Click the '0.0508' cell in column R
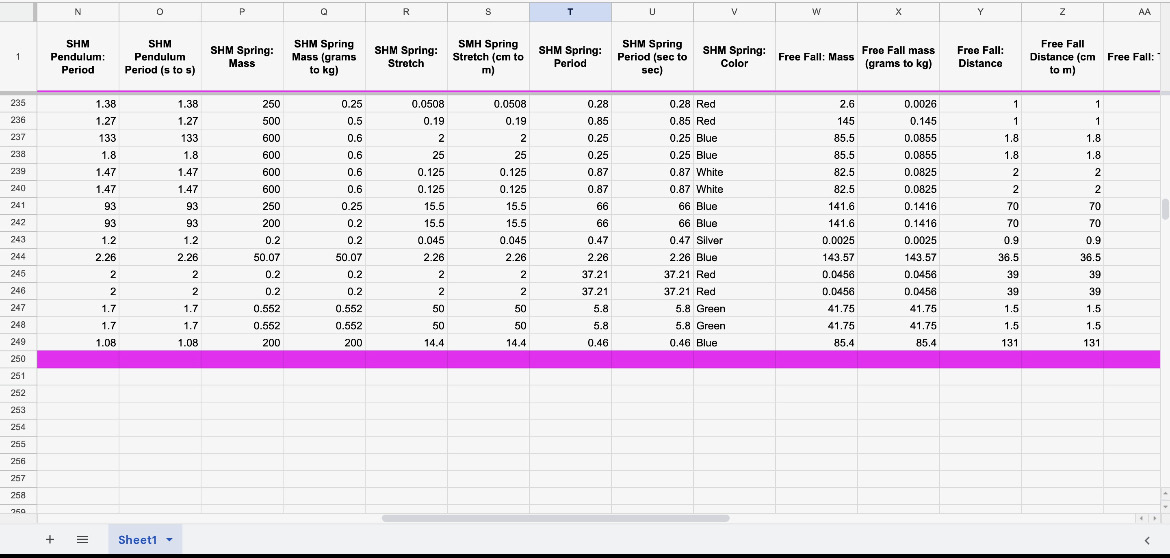The image size is (1170, 558). [407, 104]
